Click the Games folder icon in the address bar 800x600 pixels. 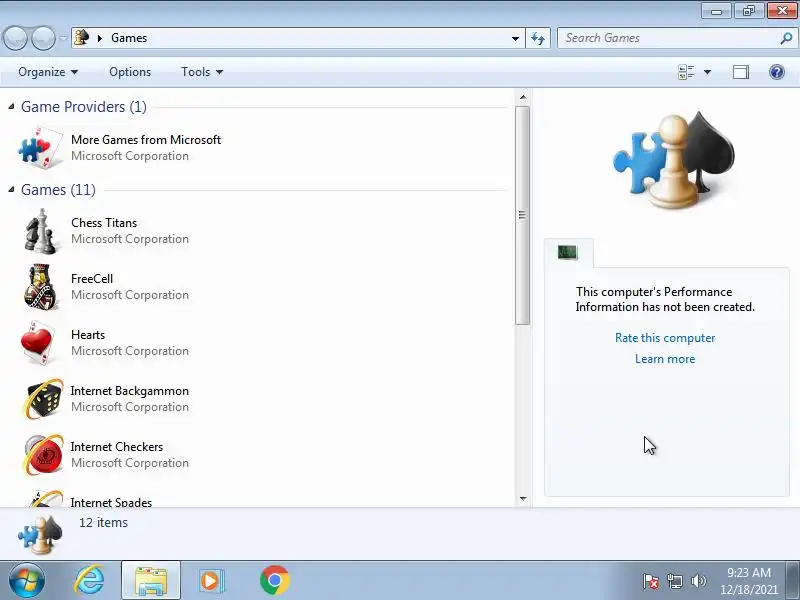[x=82, y=38]
